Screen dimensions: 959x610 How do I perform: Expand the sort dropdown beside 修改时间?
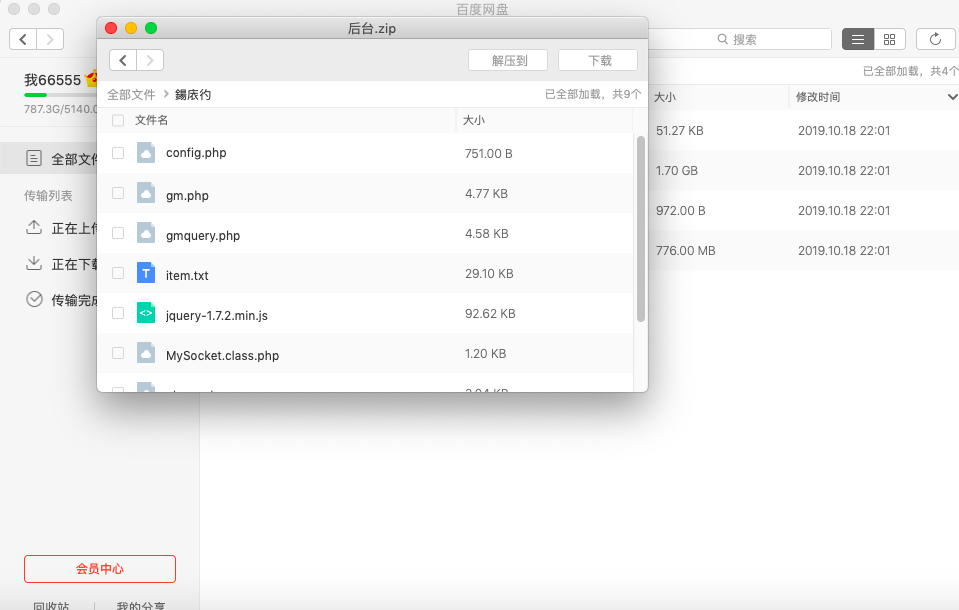[x=951, y=97]
